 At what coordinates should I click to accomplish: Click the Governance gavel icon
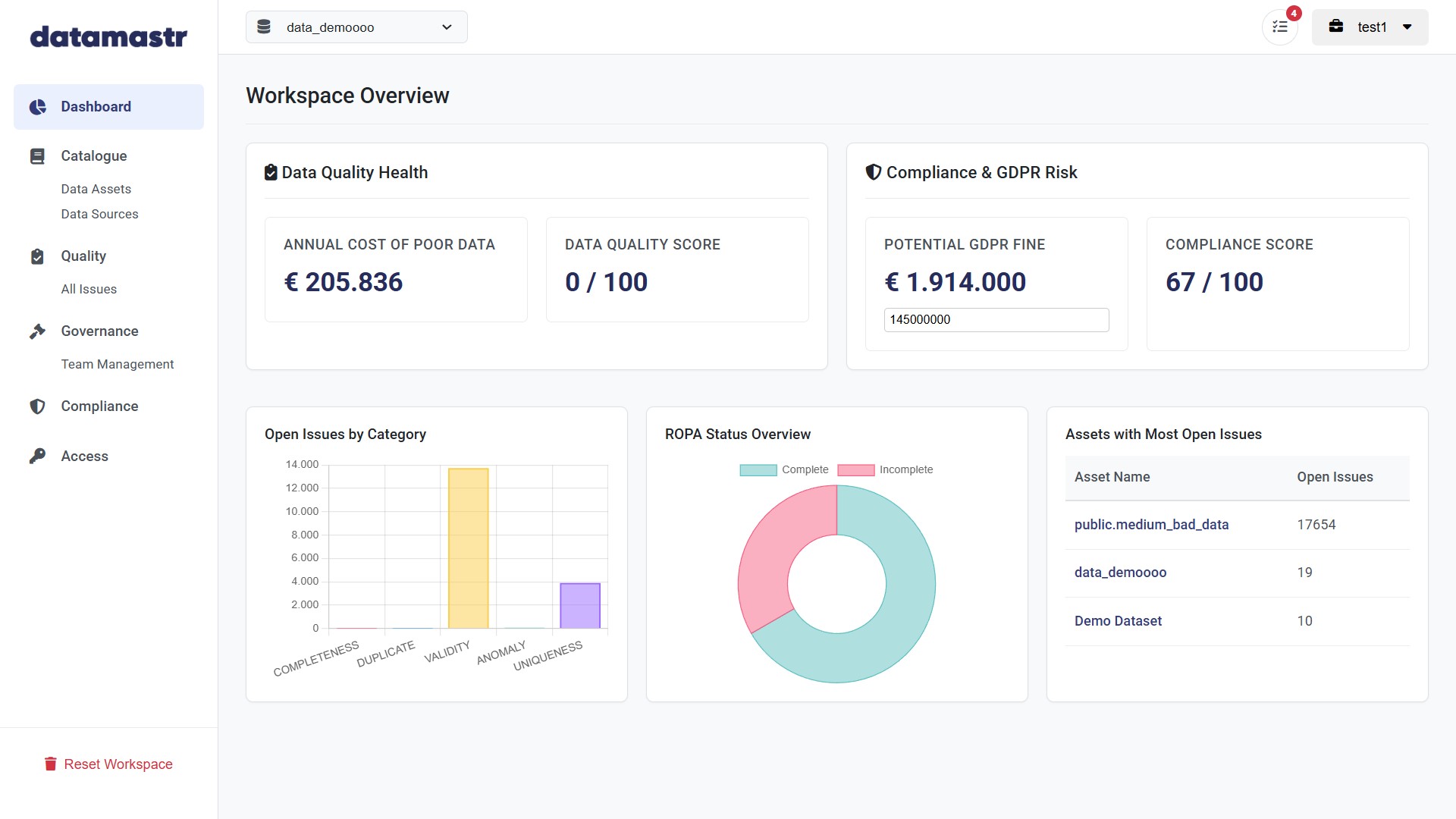tap(37, 331)
